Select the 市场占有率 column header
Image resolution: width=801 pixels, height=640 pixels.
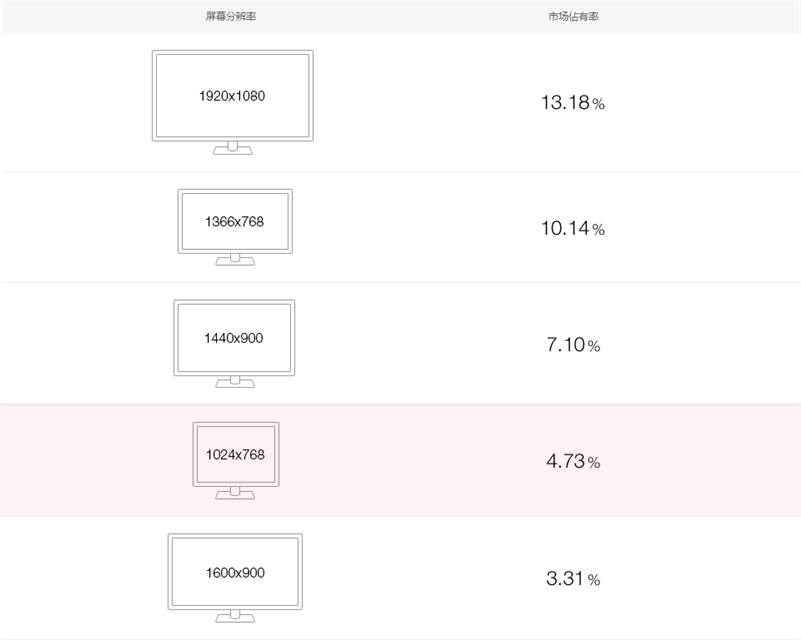pos(573,17)
